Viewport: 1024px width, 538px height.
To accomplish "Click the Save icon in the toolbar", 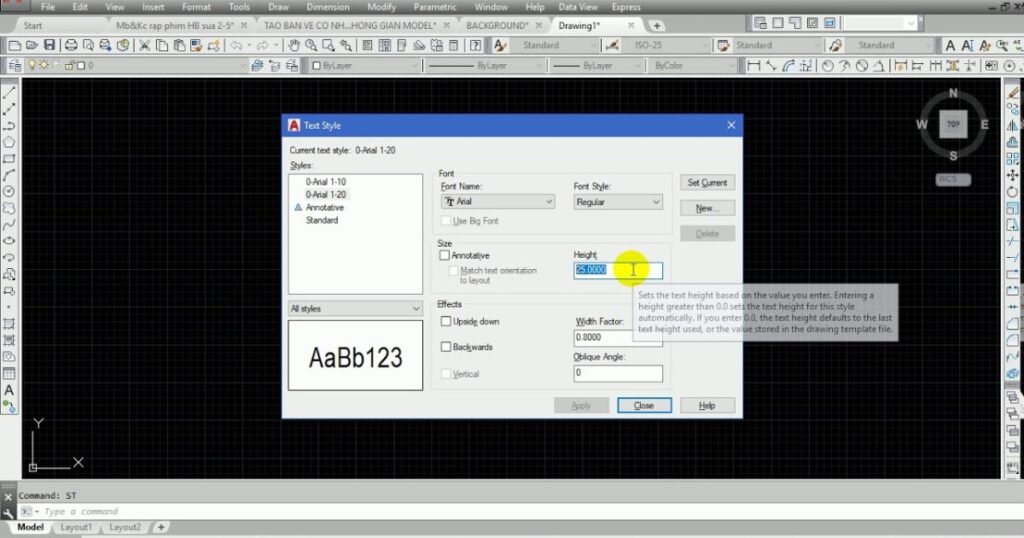I will [49, 45].
